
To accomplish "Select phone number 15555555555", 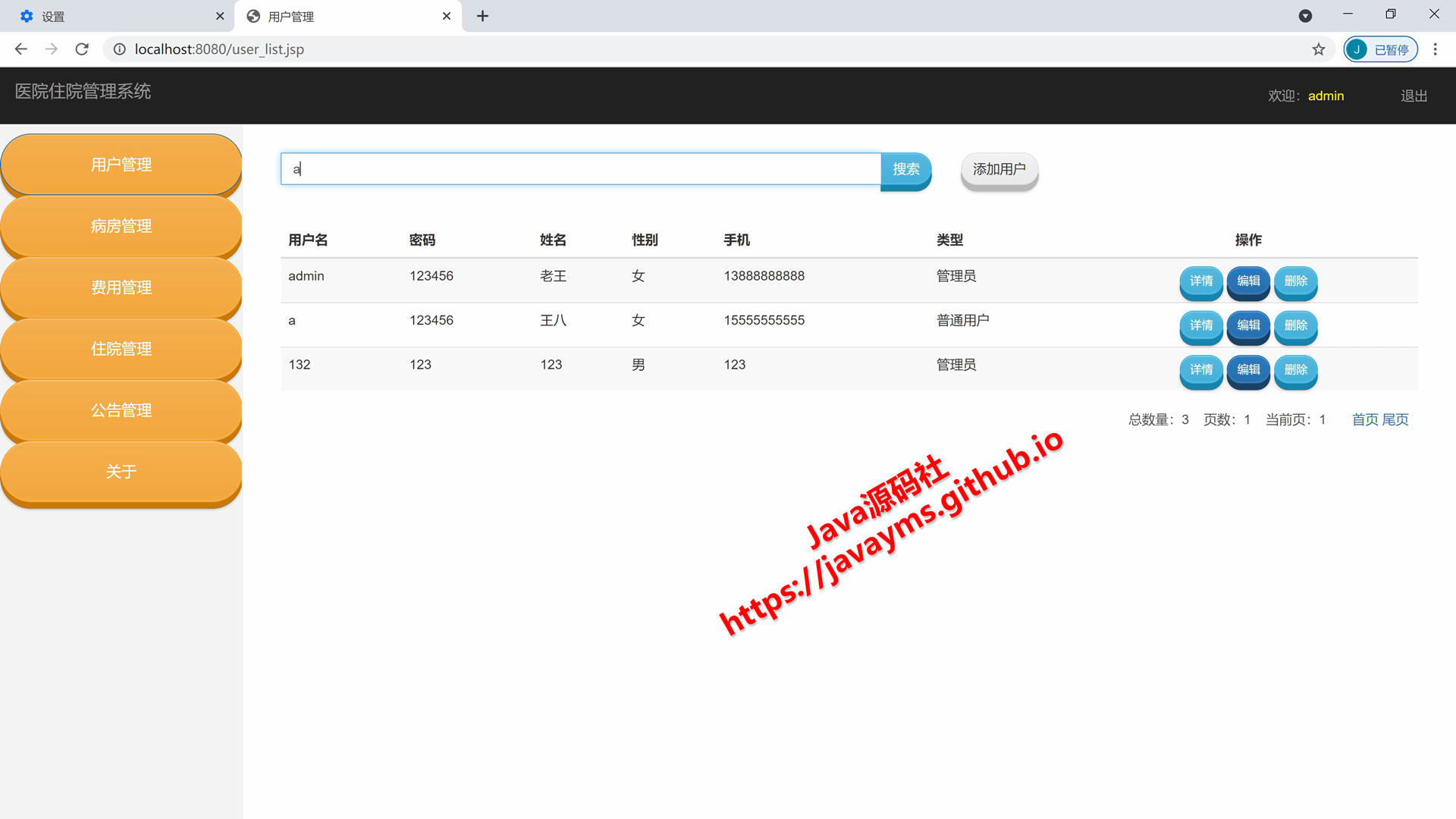I will click(764, 320).
